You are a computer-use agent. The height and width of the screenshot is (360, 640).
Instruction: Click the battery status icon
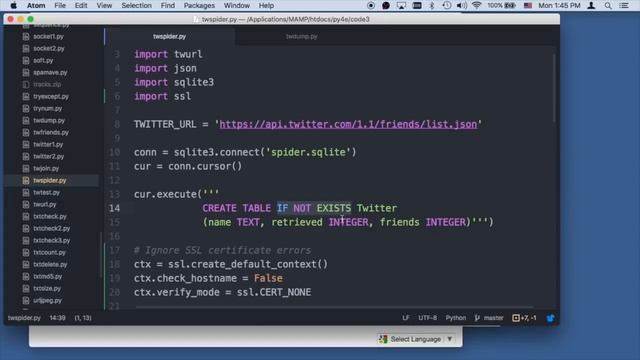511,5
